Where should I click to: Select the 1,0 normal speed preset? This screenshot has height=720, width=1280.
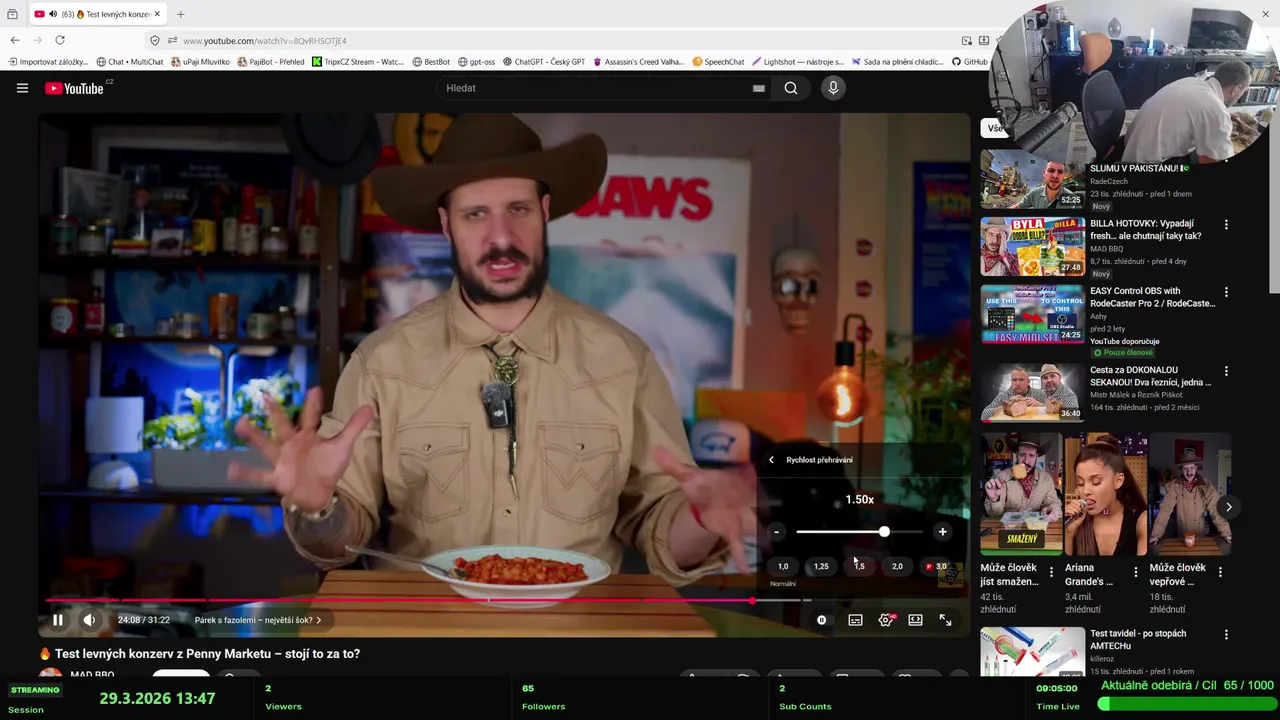[x=783, y=566]
